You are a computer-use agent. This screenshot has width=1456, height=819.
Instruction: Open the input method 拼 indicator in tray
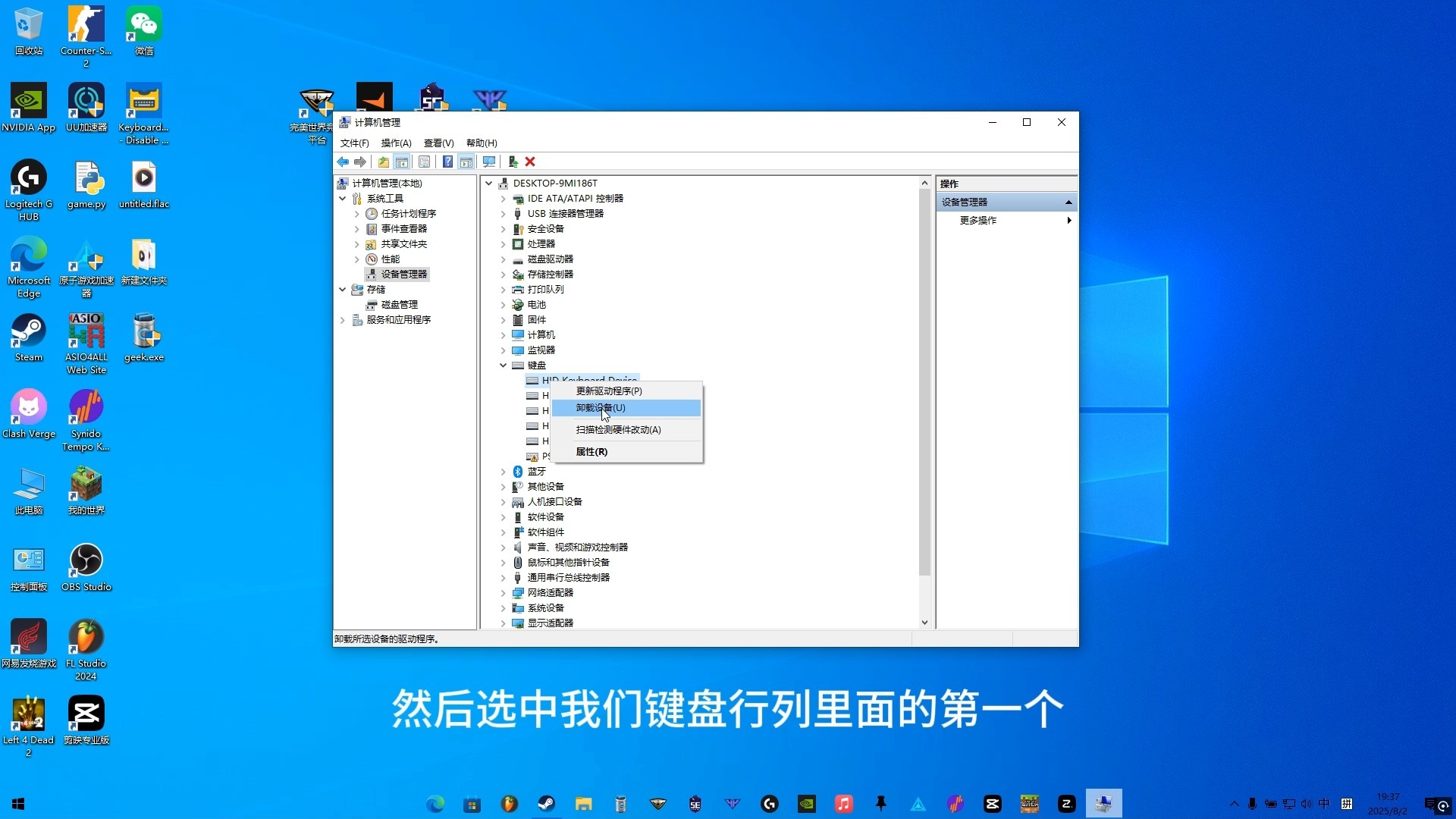point(1348,804)
